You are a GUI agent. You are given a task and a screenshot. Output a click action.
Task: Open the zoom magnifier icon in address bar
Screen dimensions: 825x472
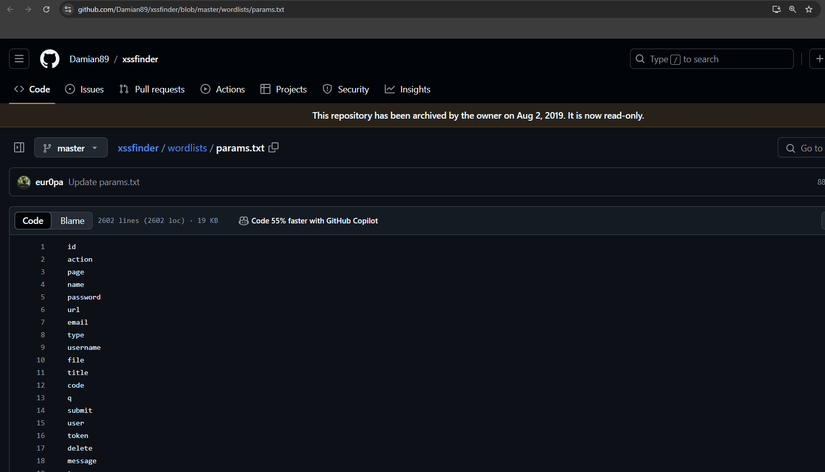[x=792, y=9]
